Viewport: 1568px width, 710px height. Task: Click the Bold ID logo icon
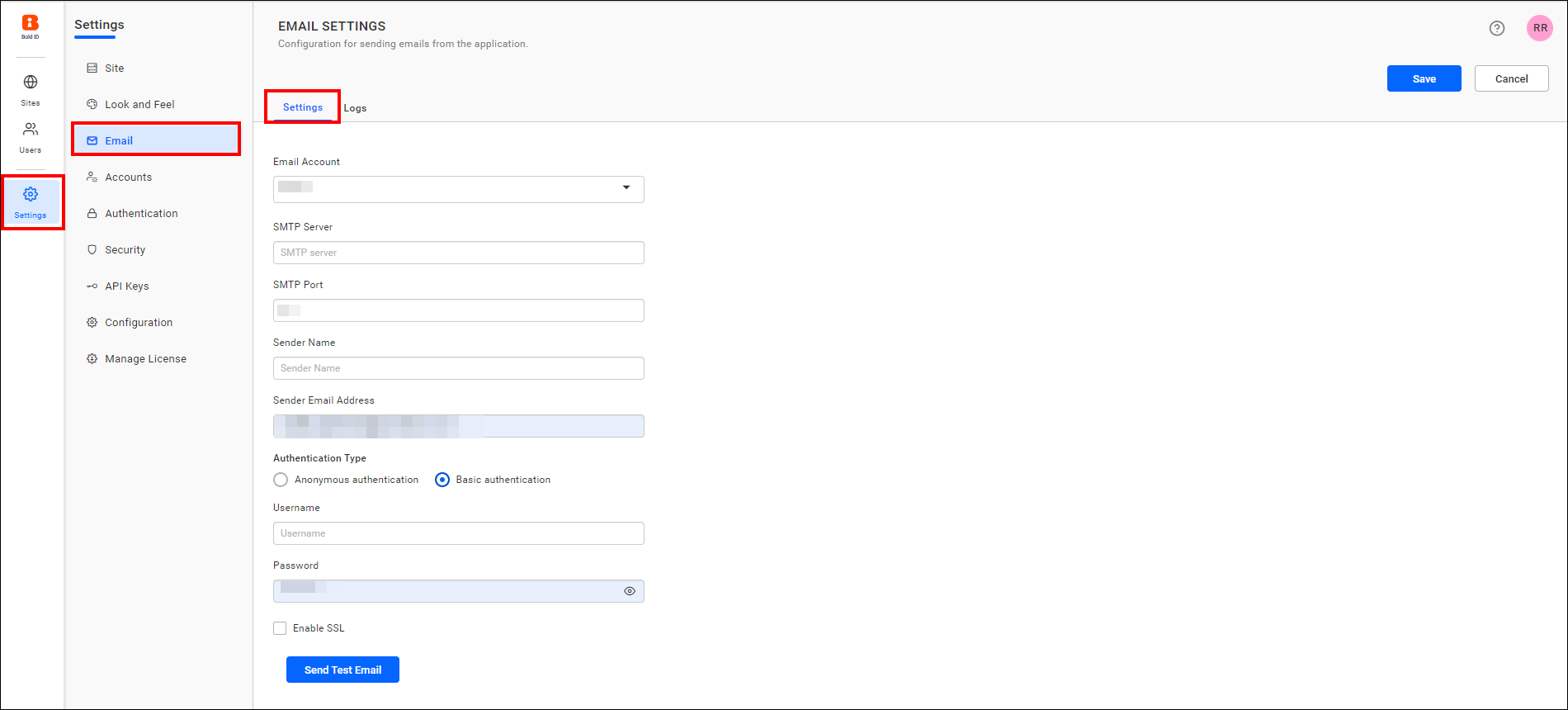click(31, 26)
